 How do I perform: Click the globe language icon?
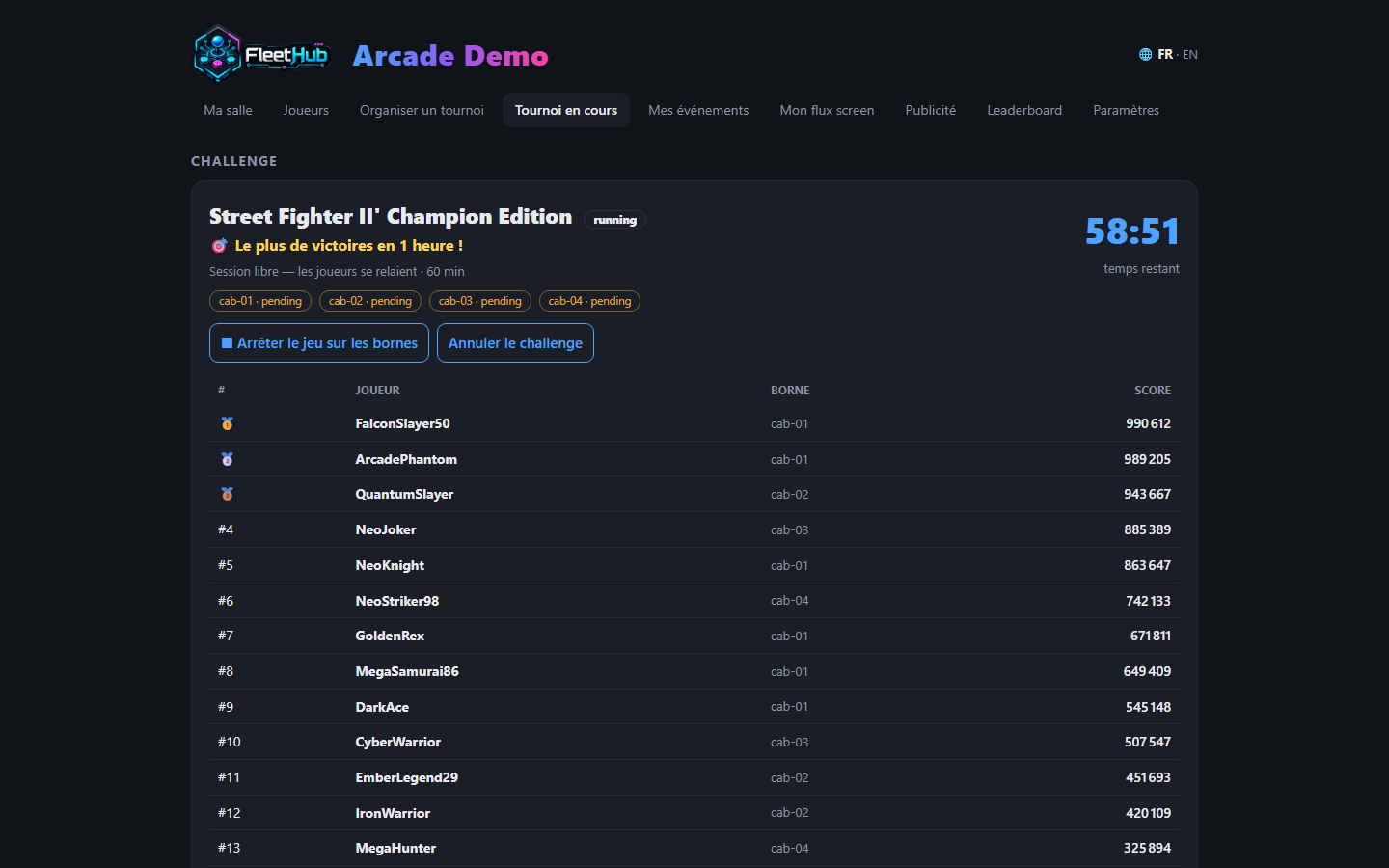click(x=1145, y=55)
